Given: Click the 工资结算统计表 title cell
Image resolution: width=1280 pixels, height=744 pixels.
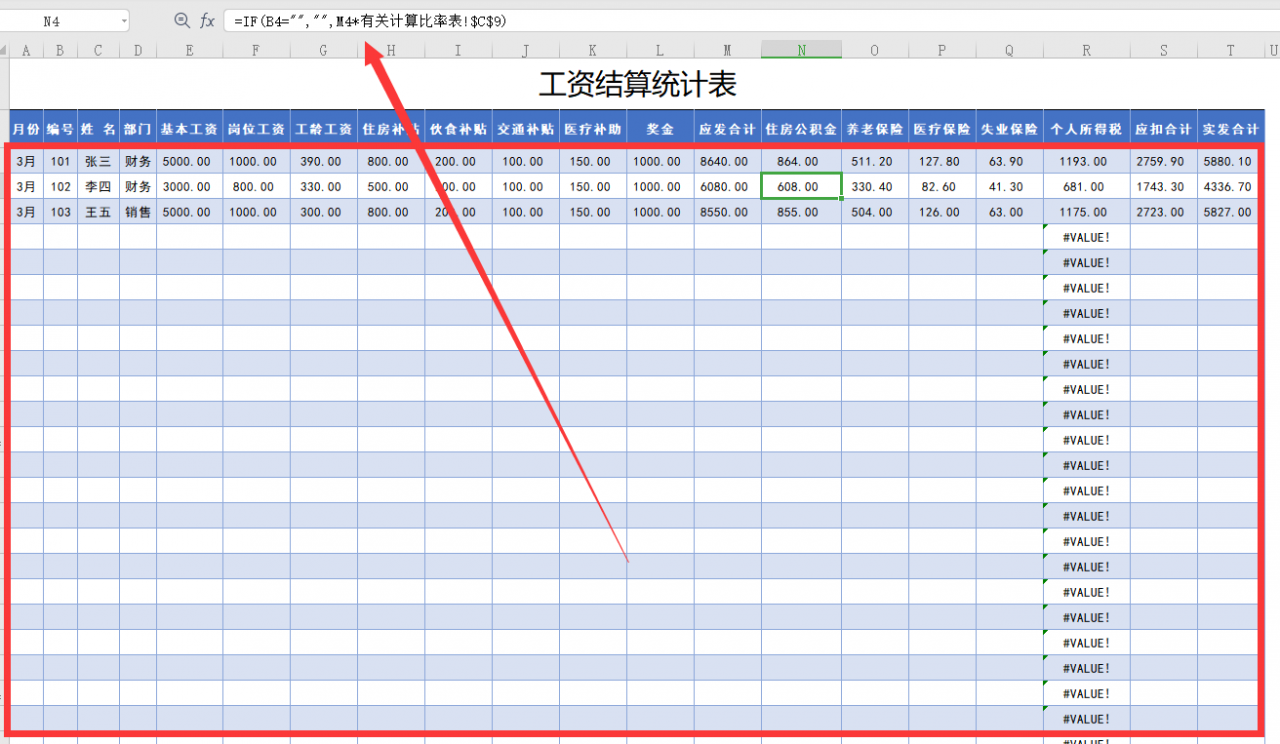Looking at the screenshot, I should click(640, 85).
